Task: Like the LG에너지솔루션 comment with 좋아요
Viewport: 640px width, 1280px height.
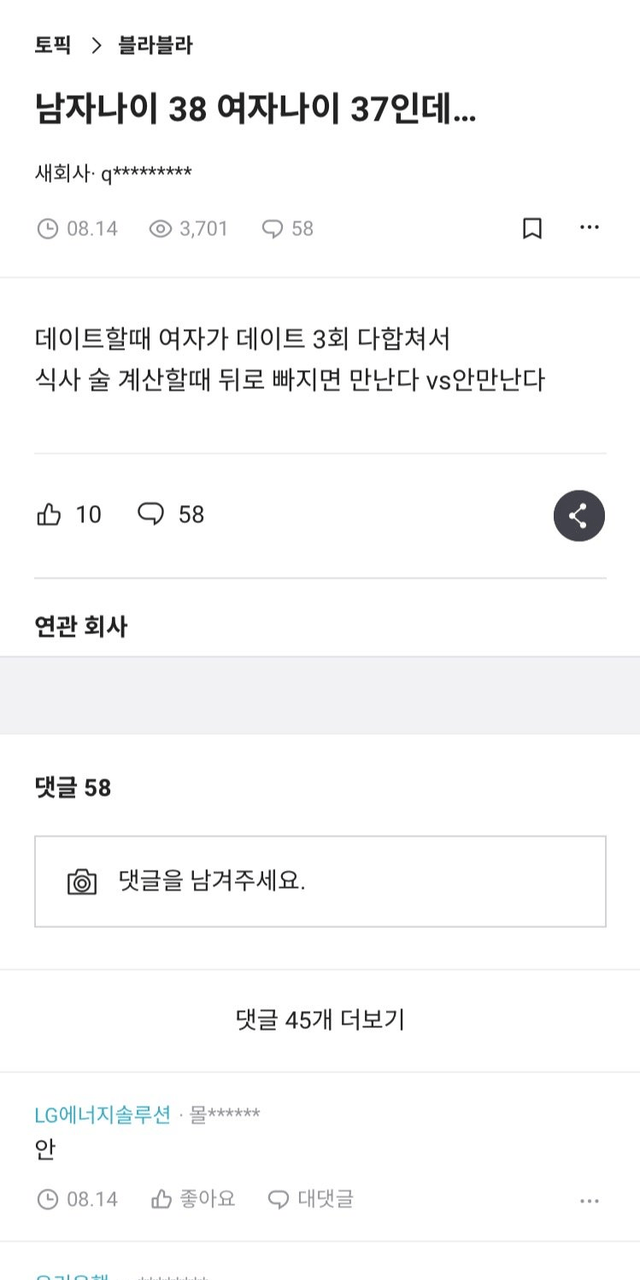Action: (193, 1198)
